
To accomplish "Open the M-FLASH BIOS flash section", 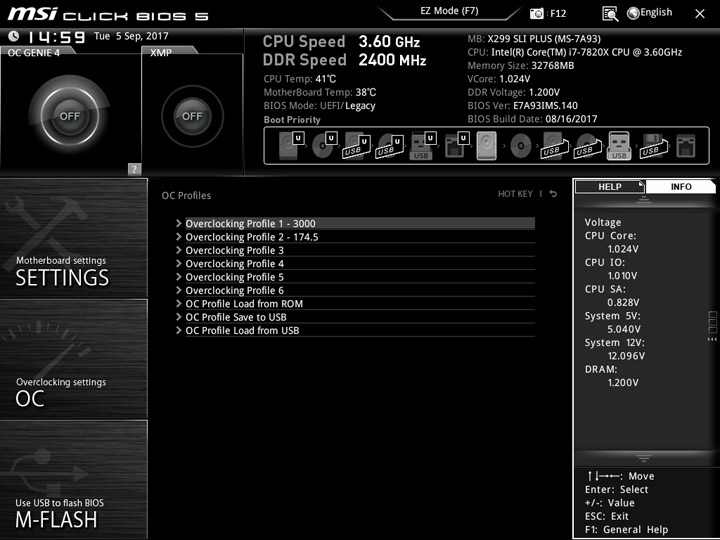I will [x=74, y=479].
